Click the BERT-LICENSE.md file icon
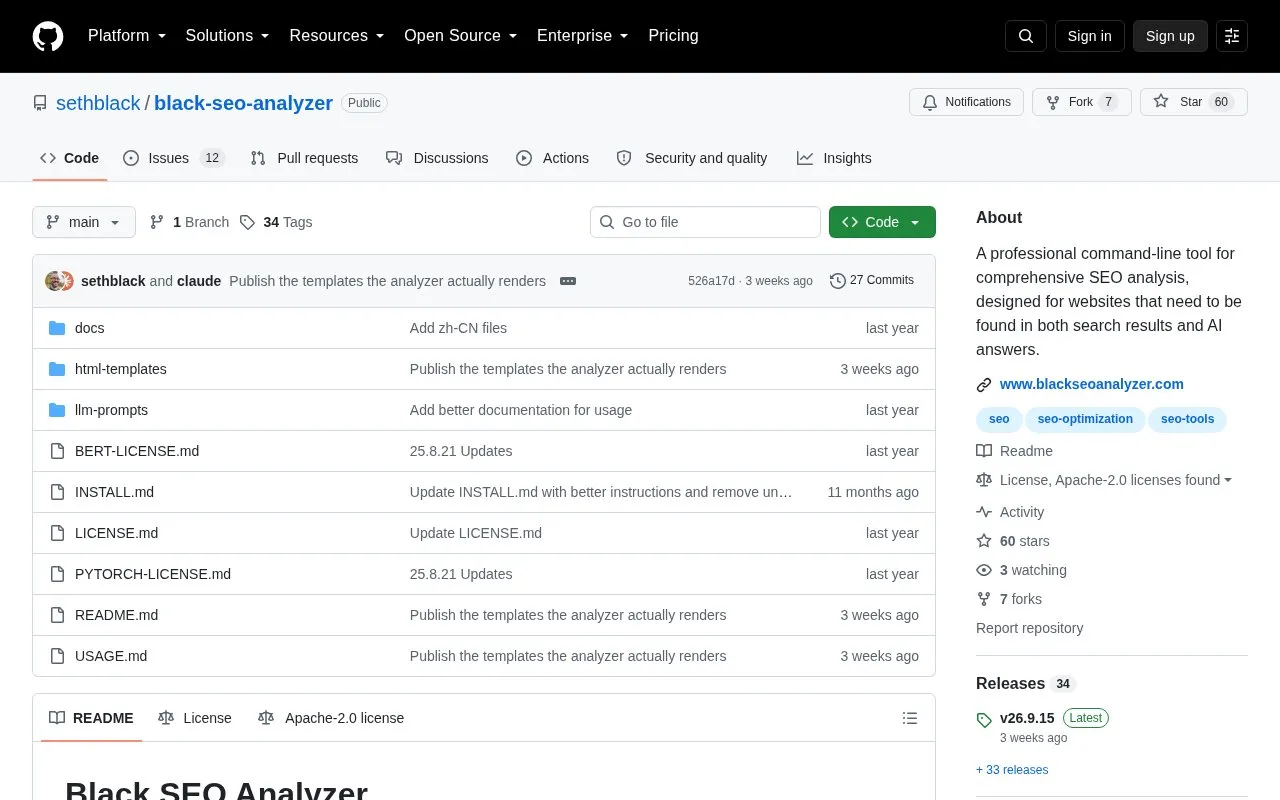Screen dimensions: 1280x800 (57, 451)
